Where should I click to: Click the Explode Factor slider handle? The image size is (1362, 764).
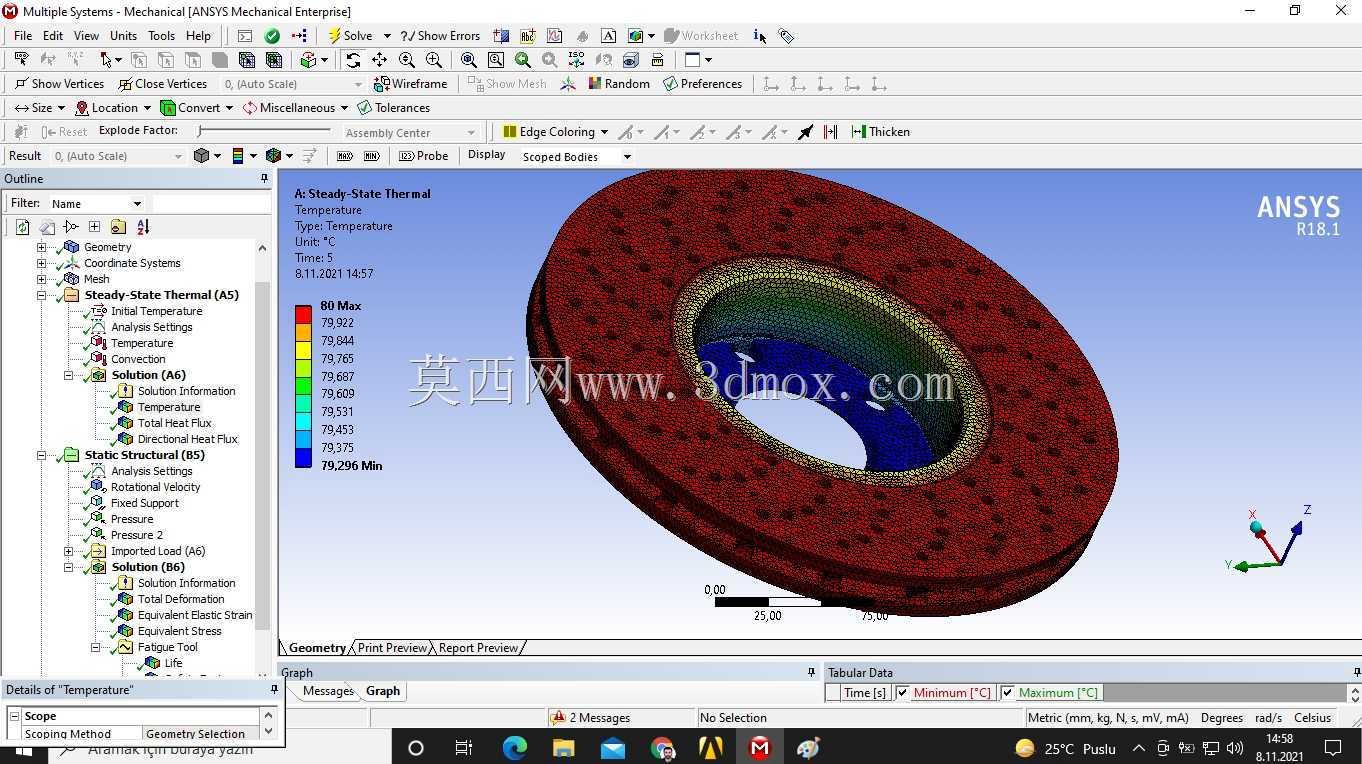[201, 131]
